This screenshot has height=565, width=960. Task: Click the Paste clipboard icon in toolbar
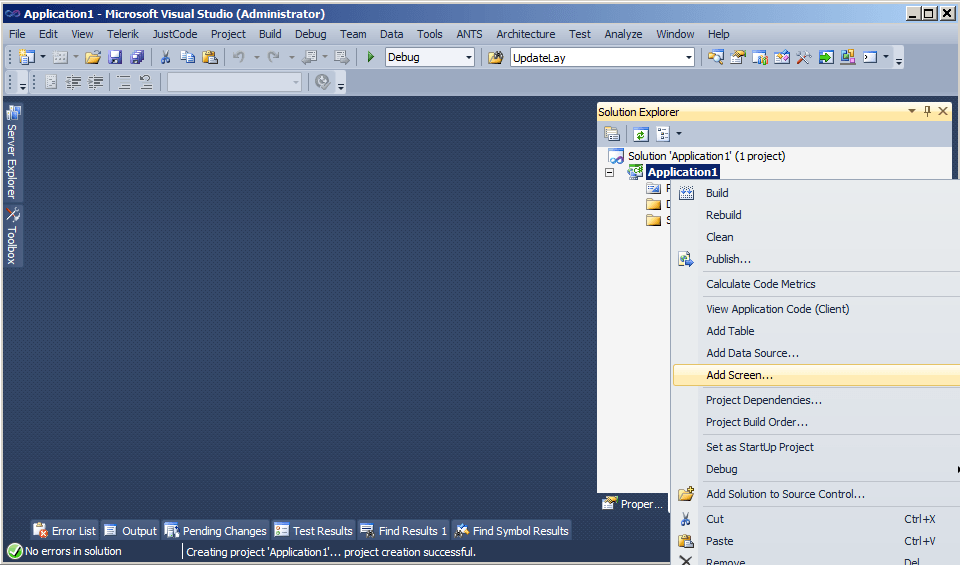coord(210,58)
